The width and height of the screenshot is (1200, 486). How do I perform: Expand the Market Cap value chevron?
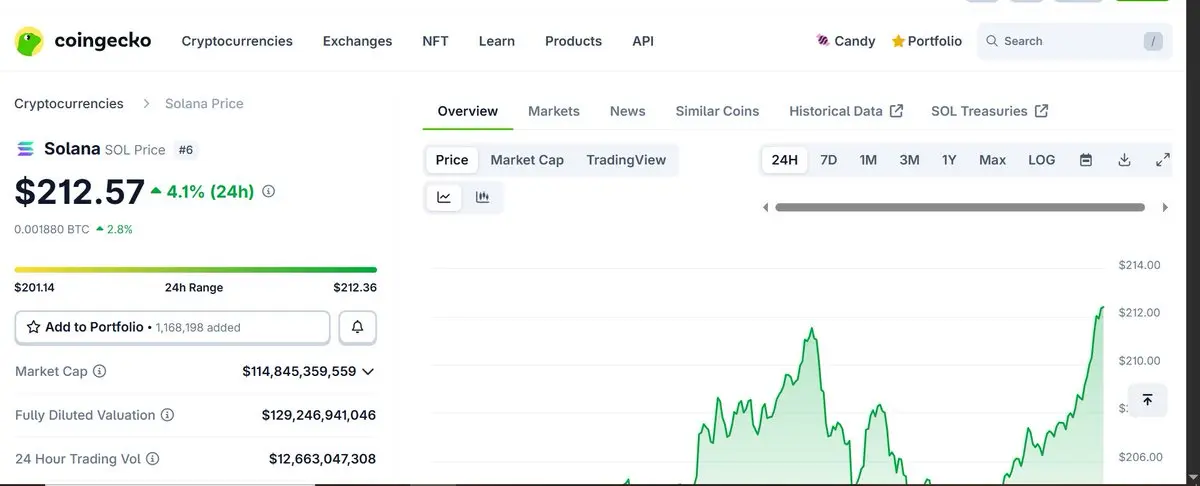[368, 372]
